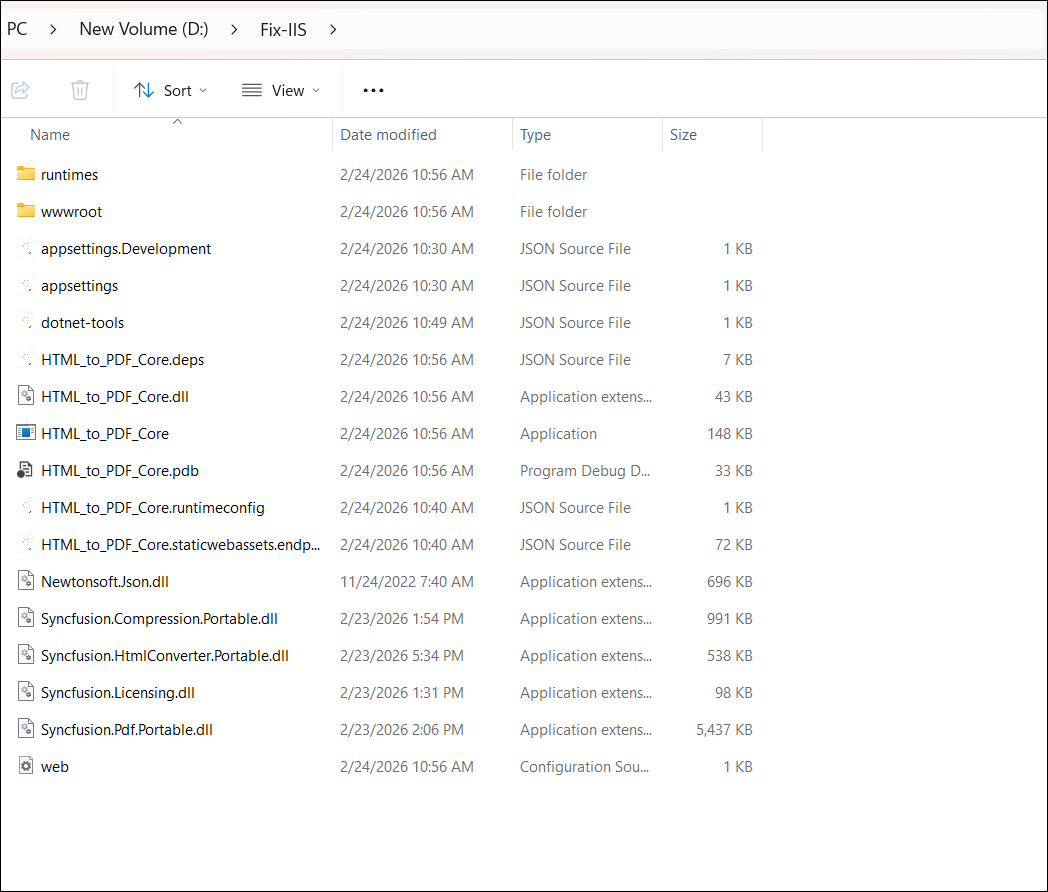Select the appsettings file name
The height and width of the screenshot is (892, 1048).
pos(80,286)
